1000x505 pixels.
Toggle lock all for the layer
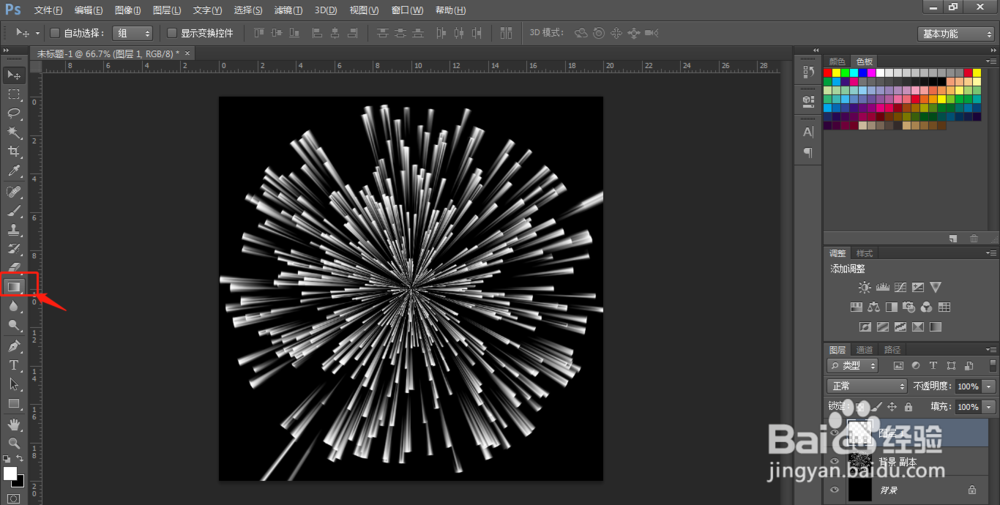(908, 406)
